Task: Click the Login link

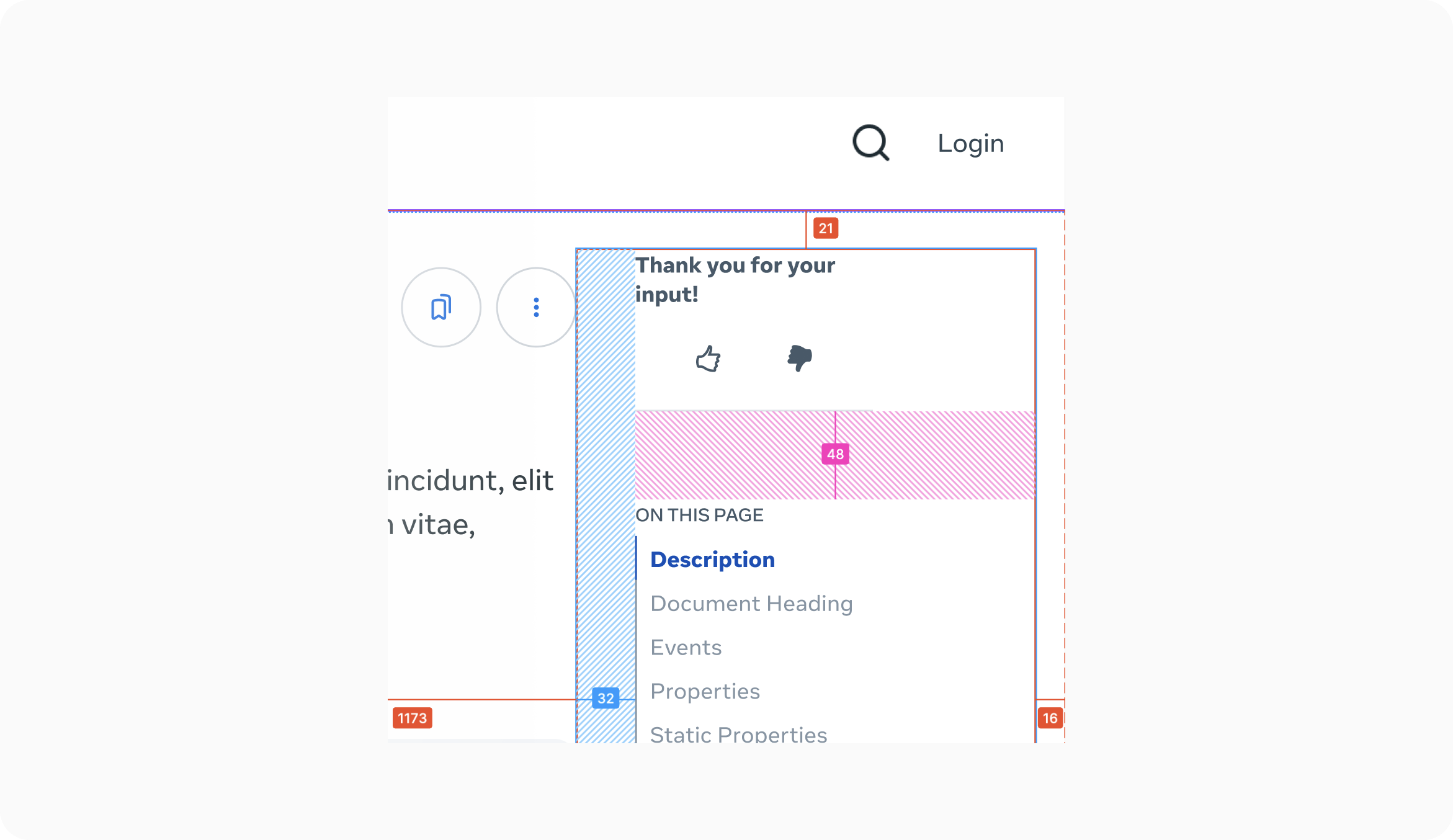Action: pos(970,143)
